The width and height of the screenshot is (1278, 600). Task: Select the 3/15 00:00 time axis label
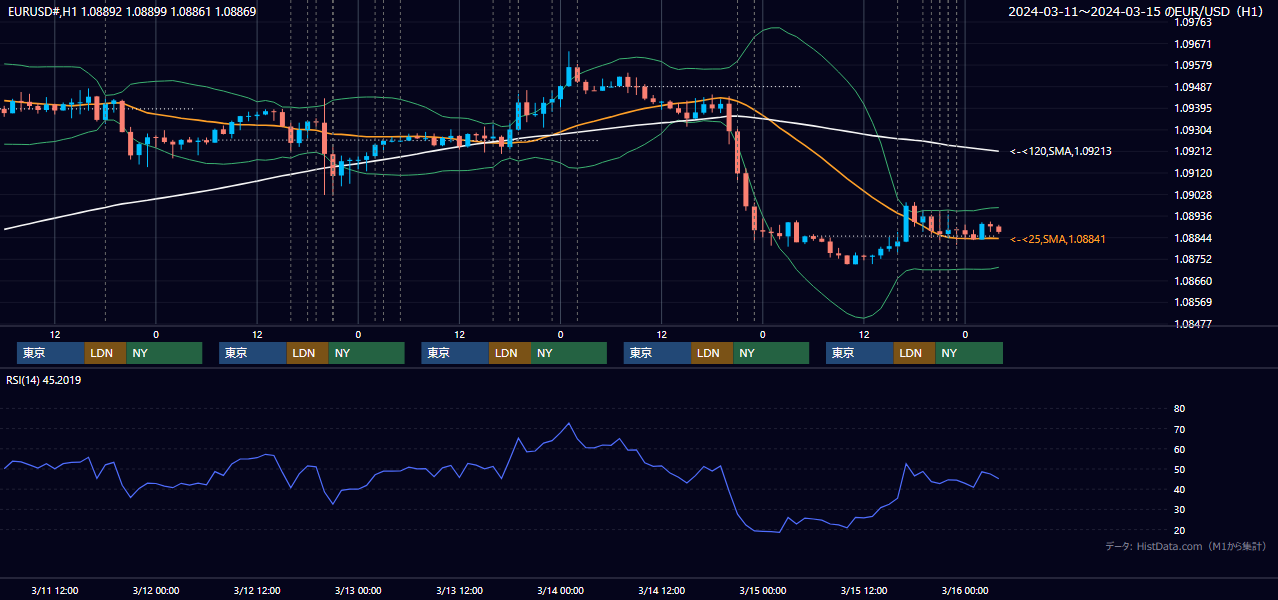(762, 590)
